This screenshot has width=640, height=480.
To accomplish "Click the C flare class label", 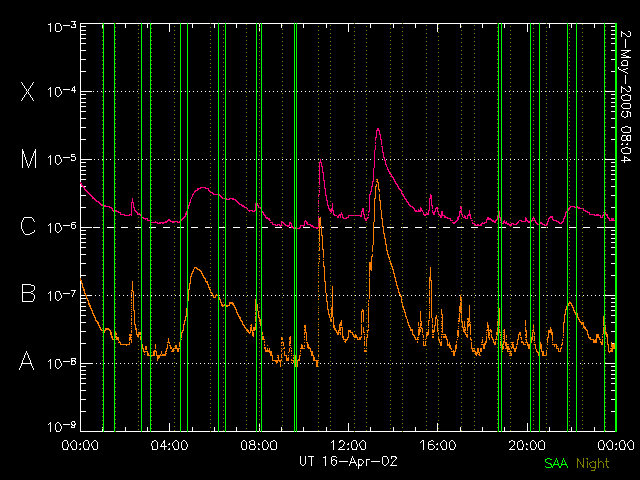I will 28,226.
